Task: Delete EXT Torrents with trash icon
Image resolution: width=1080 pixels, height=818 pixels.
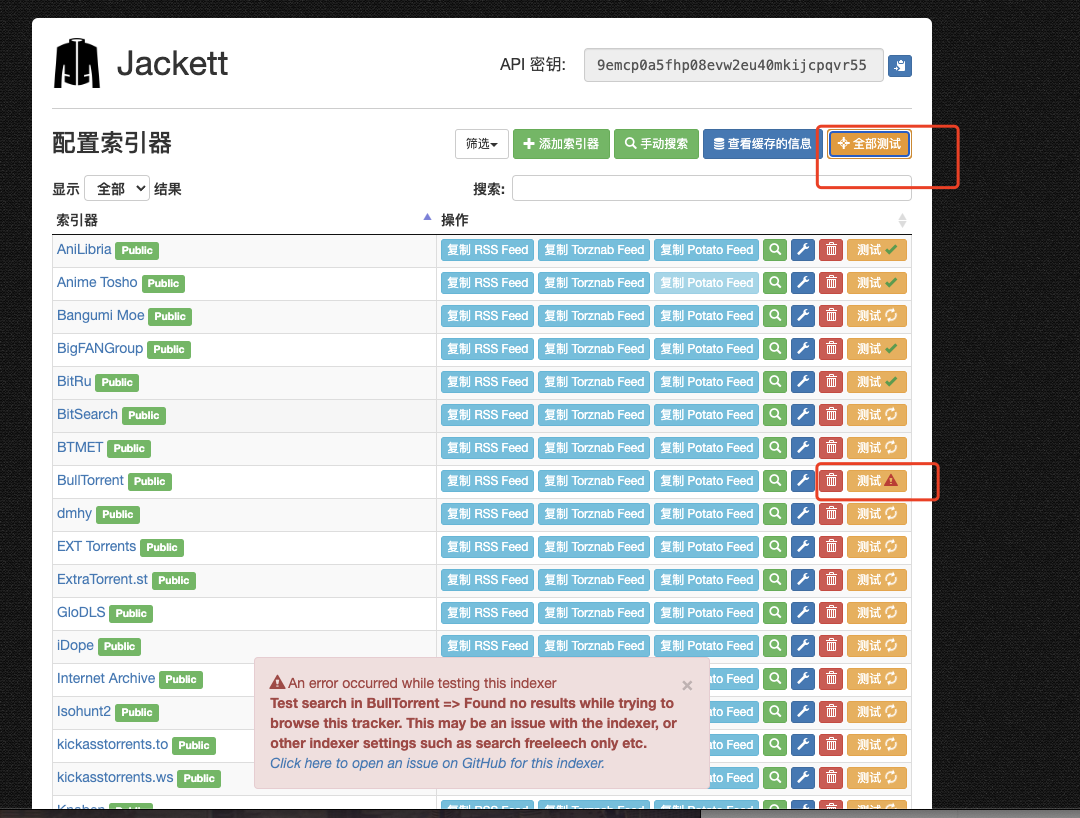Action: pyautogui.click(x=831, y=547)
